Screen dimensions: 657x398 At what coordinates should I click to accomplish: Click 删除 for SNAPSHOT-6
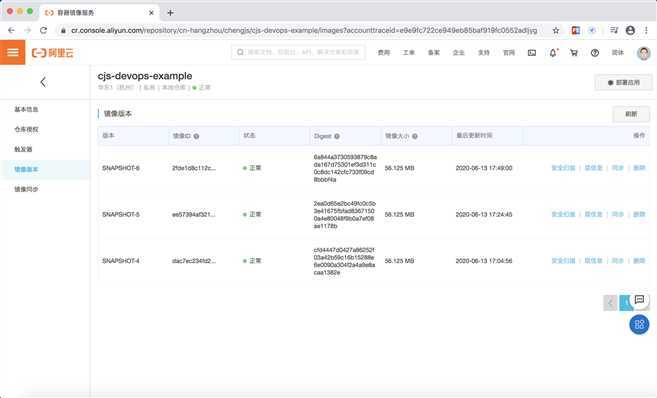639,168
